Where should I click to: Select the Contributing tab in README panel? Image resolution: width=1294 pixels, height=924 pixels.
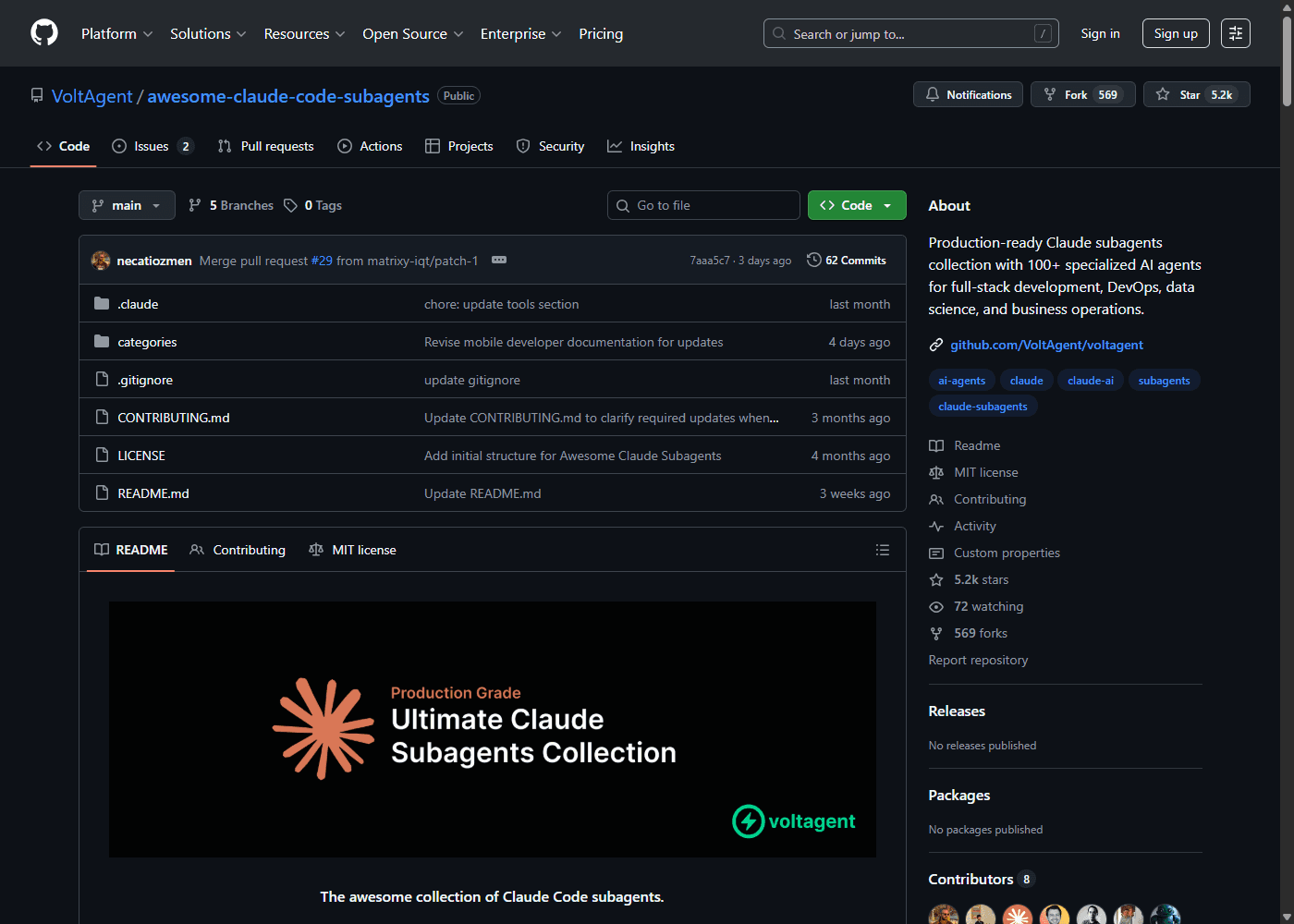coord(238,550)
